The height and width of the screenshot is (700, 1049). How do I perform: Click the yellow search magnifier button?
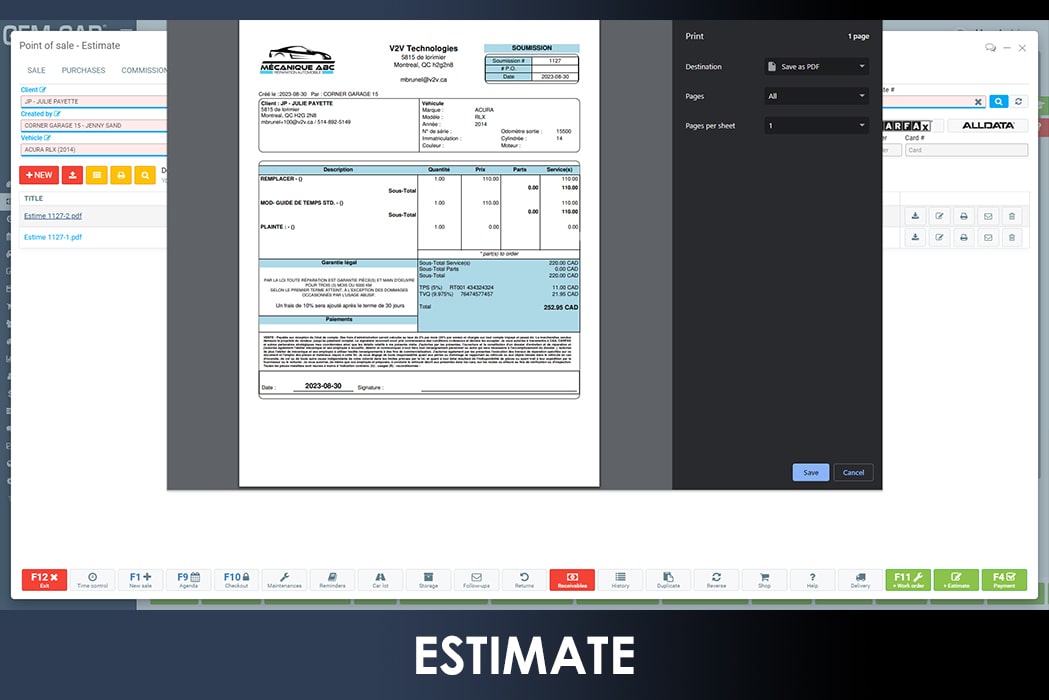pos(145,175)
